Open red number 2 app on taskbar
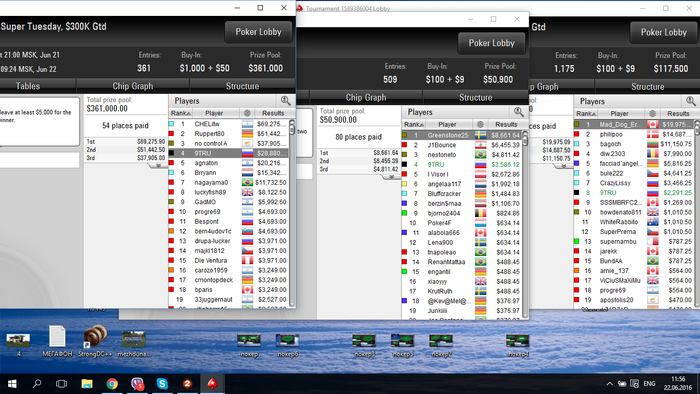The image size is (700, 394). (187, 384)
